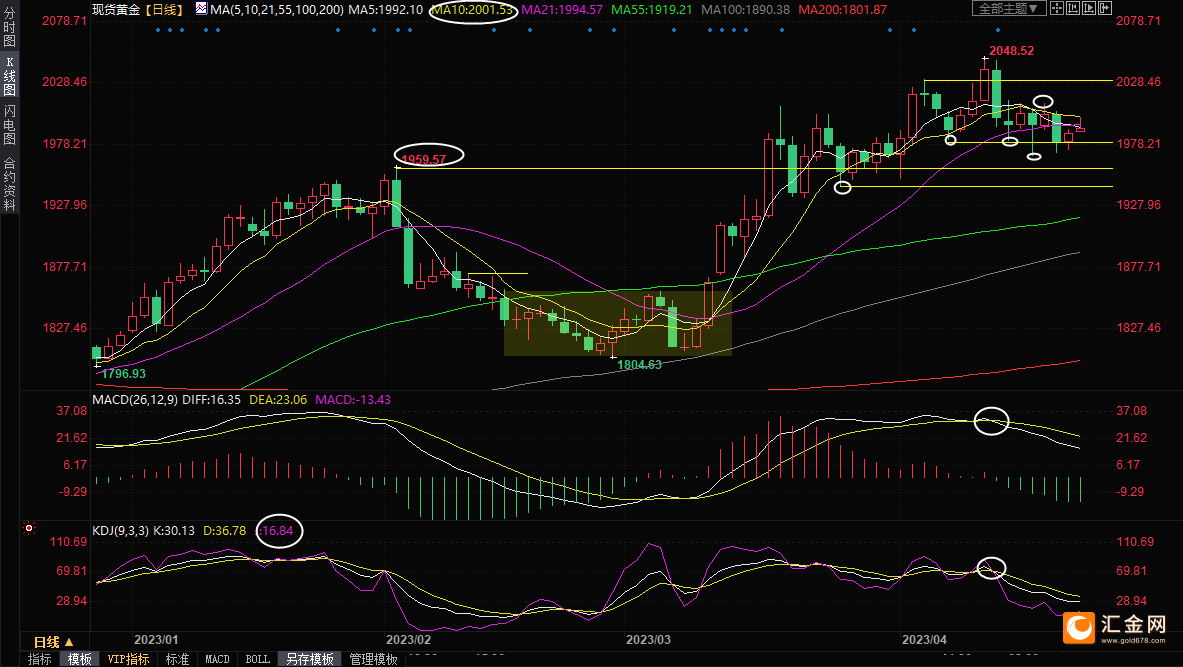Click the chart scale-to-start icon
Screen dimensions: 1183x667
point(1073,8)
